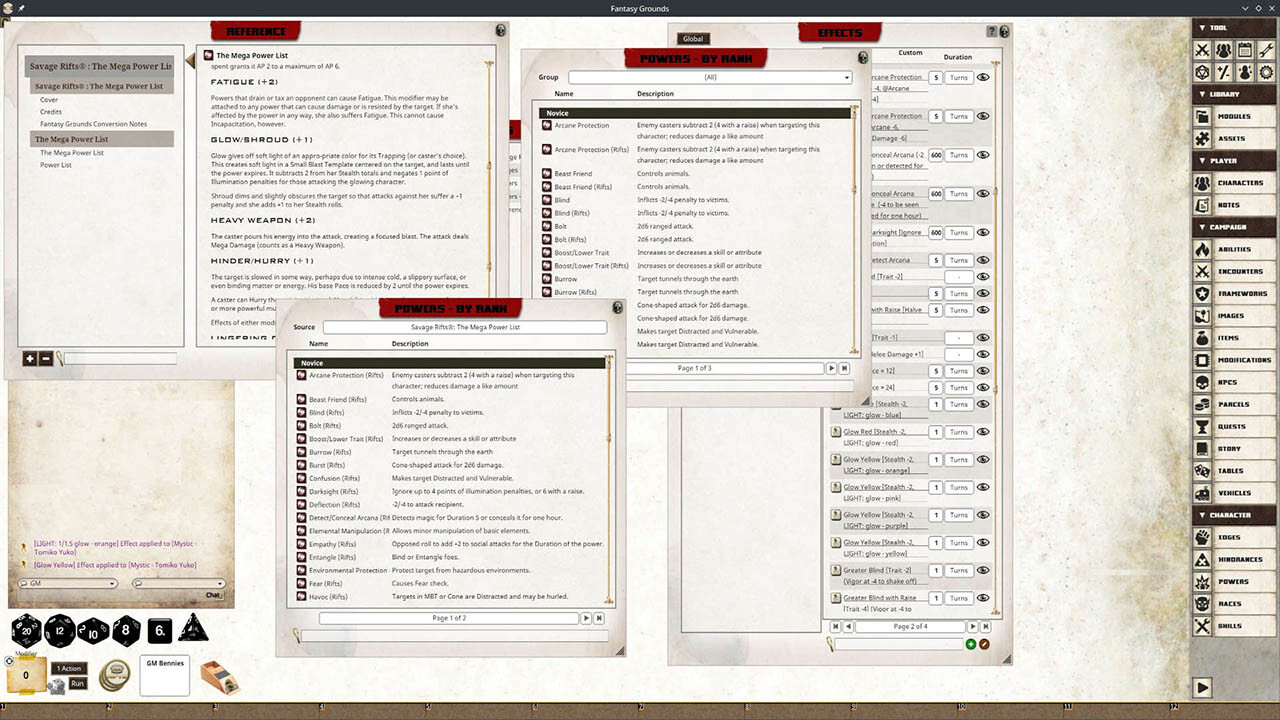Switch to the Global tab on Effects window
The height and width of the screenshot is (720, 1280).
tap(693, 39)
